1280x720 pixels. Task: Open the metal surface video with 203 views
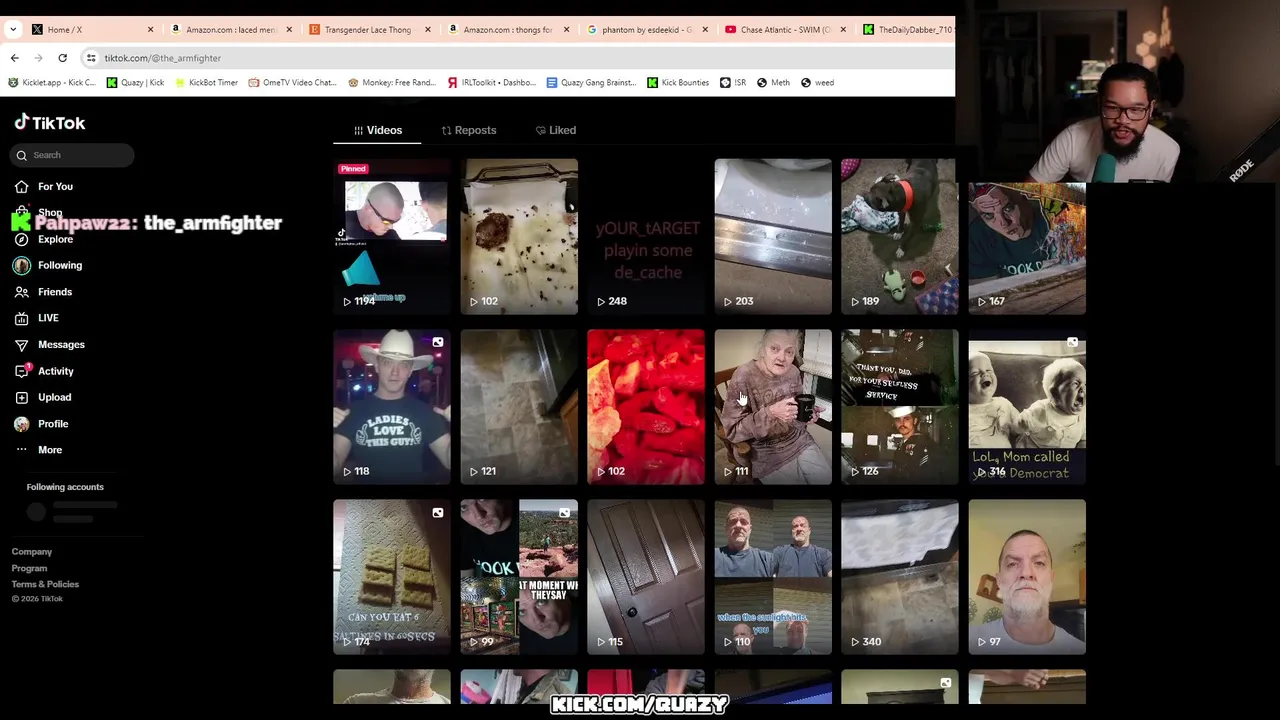pos(773,236)
